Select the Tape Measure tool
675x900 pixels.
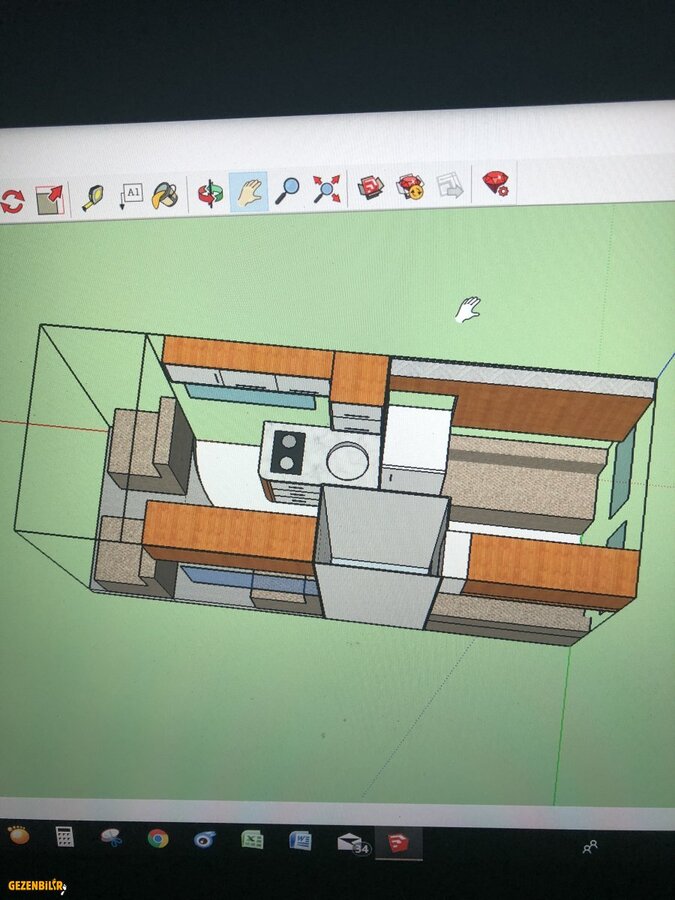(93, 196)
